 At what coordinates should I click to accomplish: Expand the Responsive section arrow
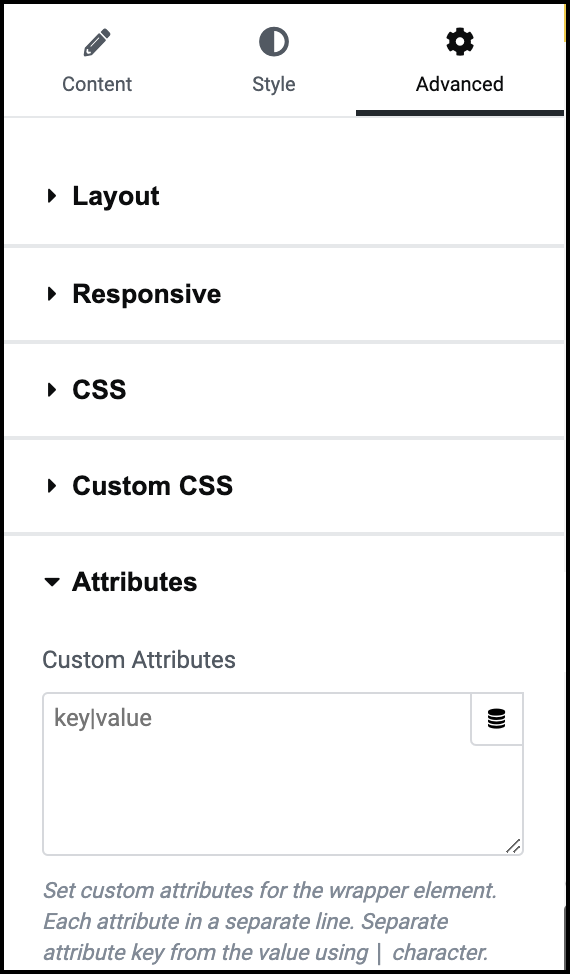click(52, 294)
